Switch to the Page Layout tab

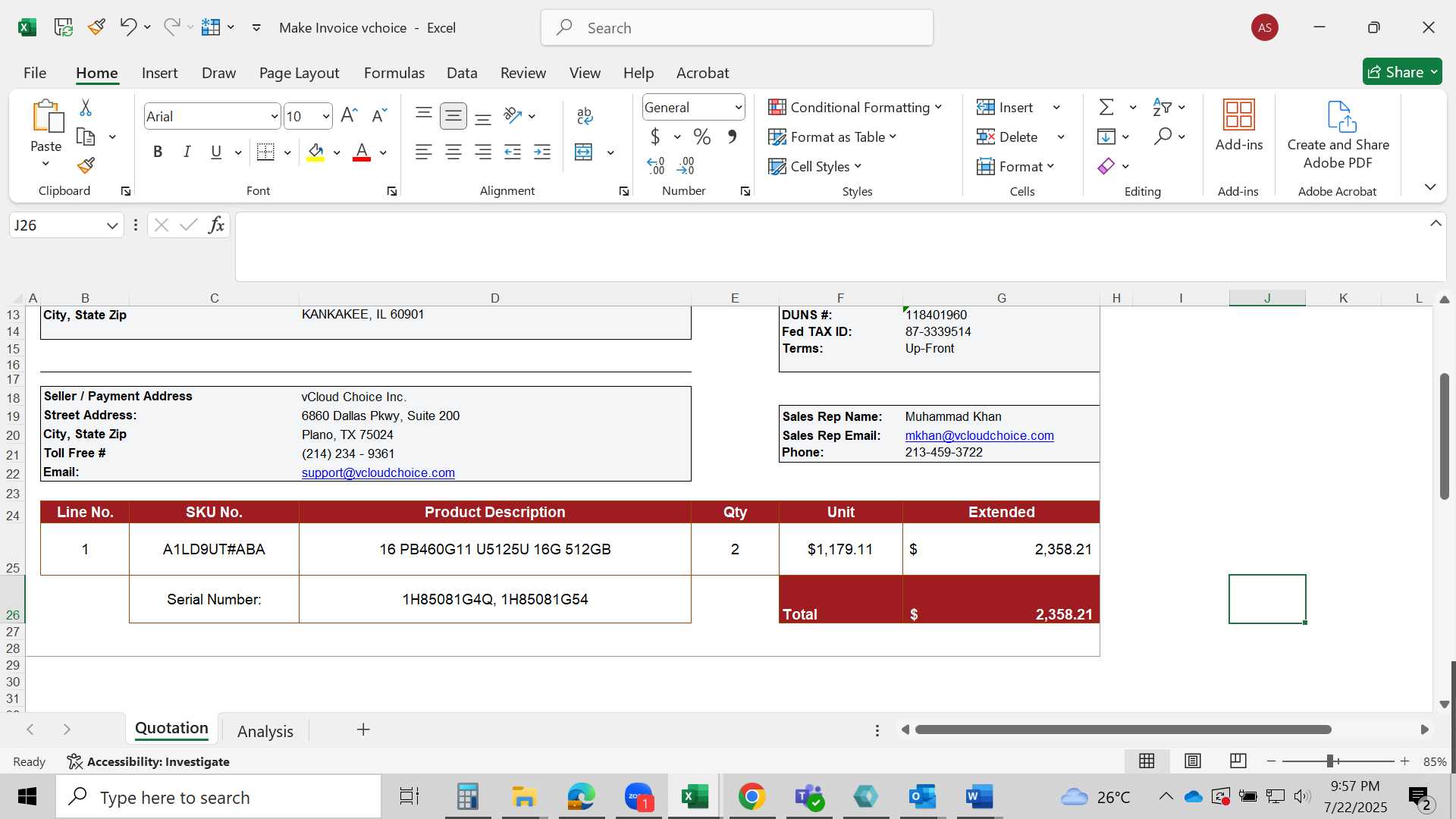tap(299, 73)
